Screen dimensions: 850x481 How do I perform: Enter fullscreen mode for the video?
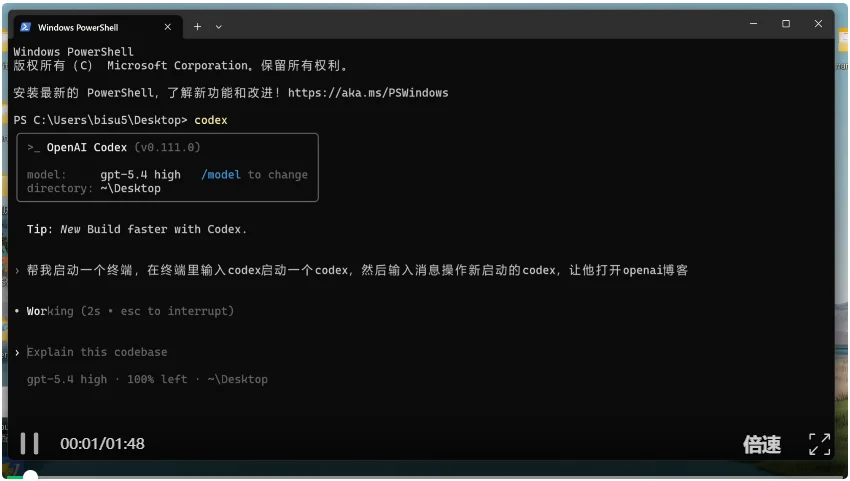pyautogui.click(x=819, y=444)
